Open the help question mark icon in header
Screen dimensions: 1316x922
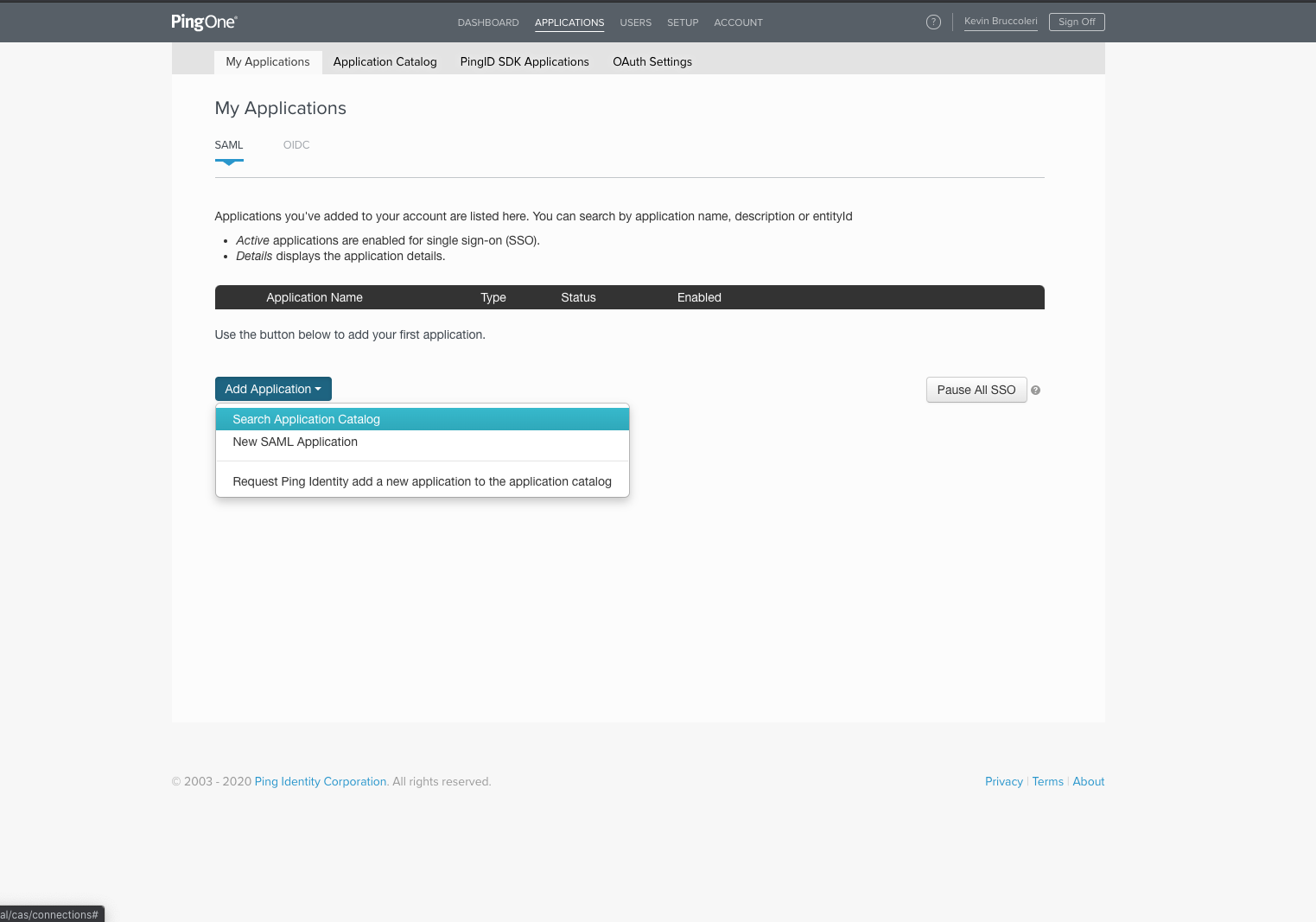pyautogui.click(x=933, y=22)
